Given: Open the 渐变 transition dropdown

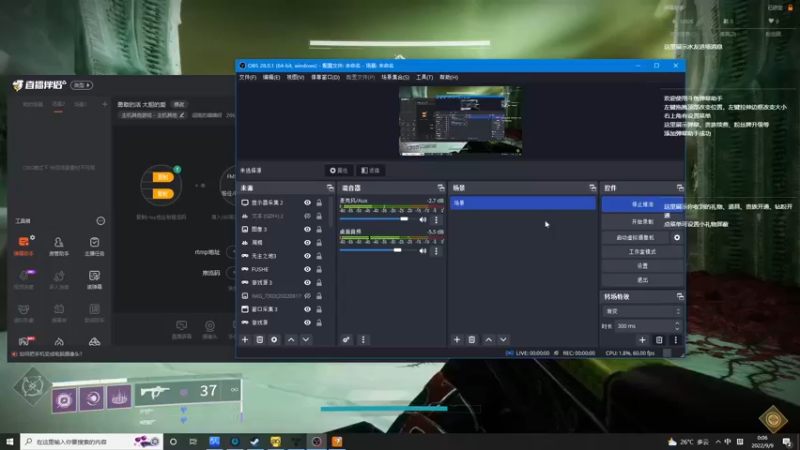Looking at the screenshot, I should [642, 311].
